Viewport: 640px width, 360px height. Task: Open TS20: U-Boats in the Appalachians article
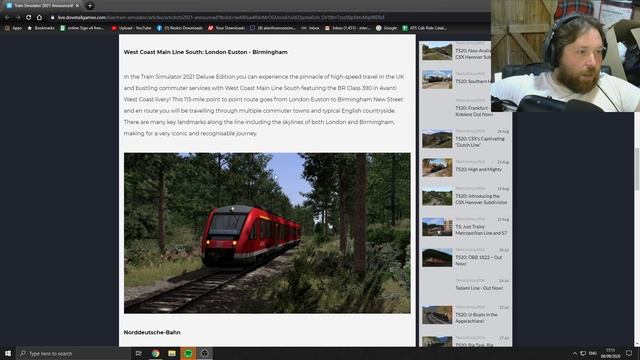pos(476,318)
